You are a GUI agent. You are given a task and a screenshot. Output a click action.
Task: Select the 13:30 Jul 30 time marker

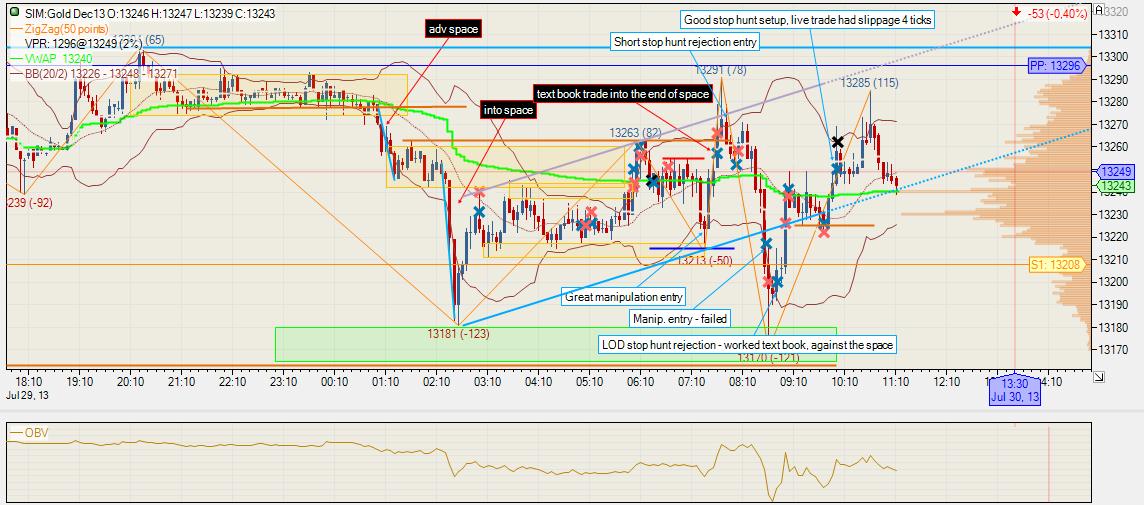[1015, 390]
